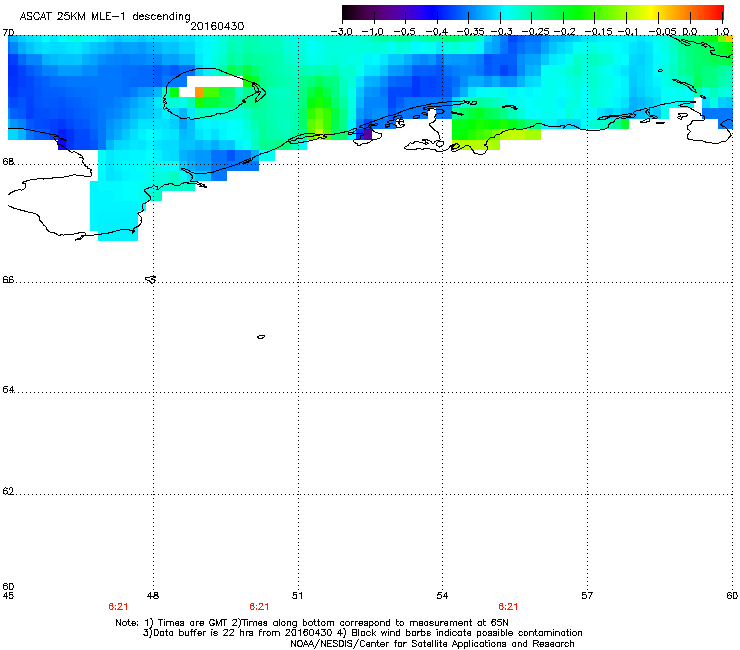Screen dimensions: 740x650
Task: Click the '-0.1' color bar label
Action: click(628, 32)
